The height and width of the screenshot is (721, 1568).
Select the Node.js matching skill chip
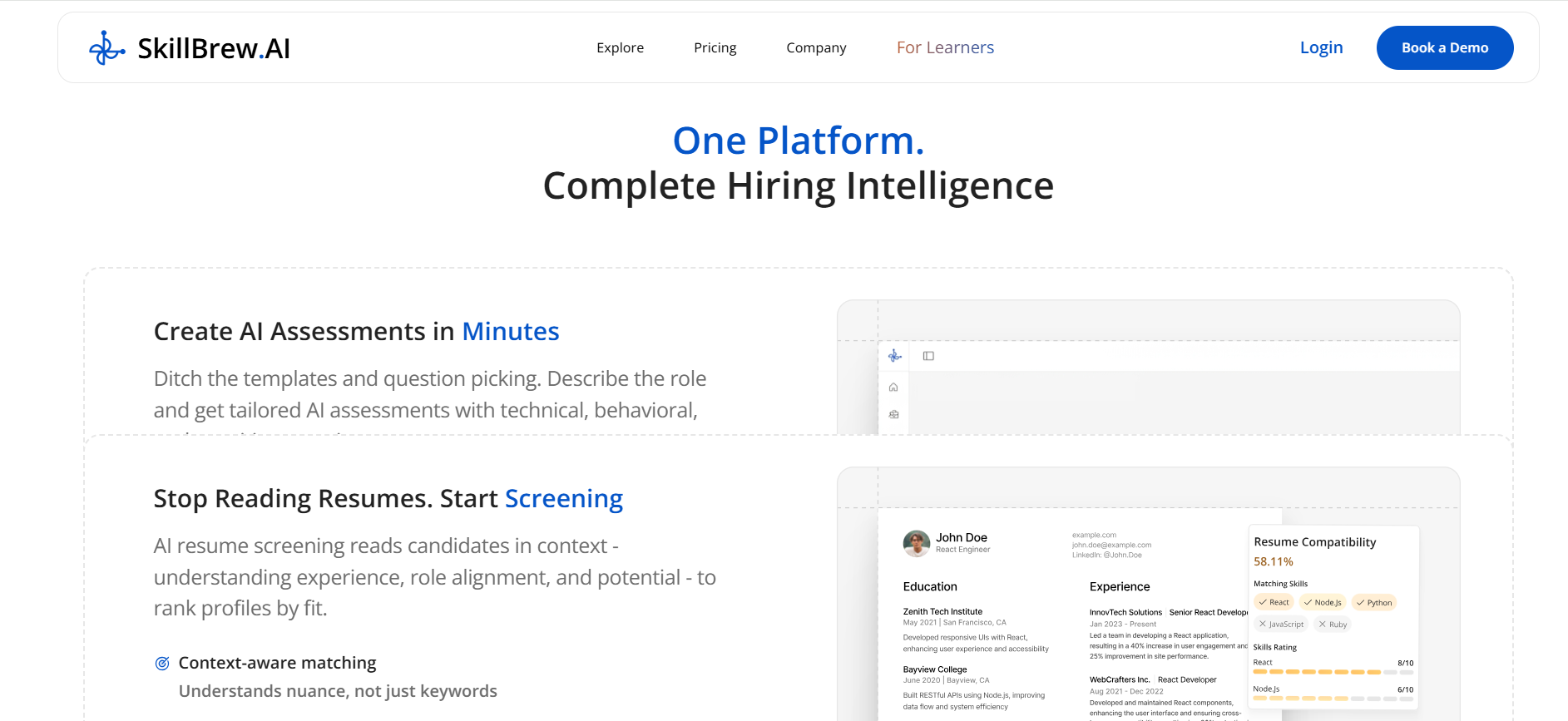point(1322,602)
